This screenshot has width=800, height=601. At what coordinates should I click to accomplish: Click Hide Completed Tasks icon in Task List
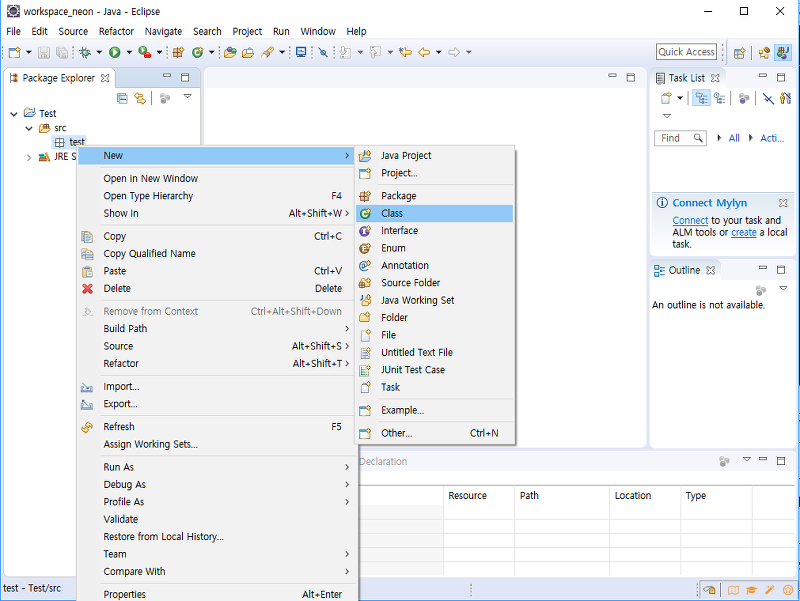[768, 98]
